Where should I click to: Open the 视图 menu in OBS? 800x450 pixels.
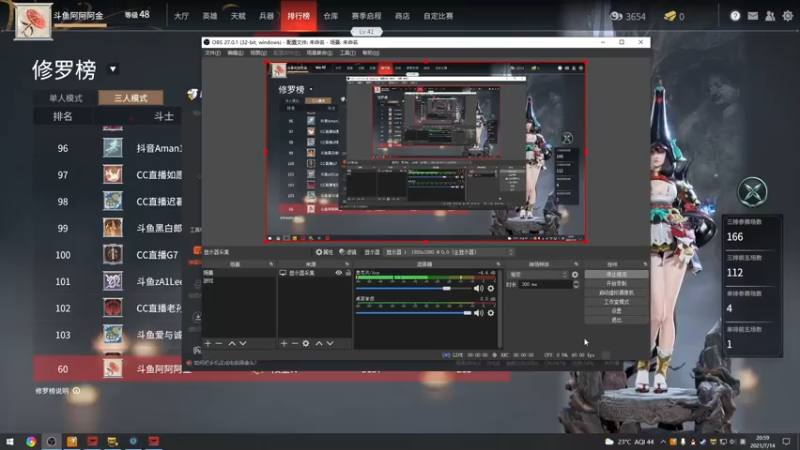coord(258,53)
